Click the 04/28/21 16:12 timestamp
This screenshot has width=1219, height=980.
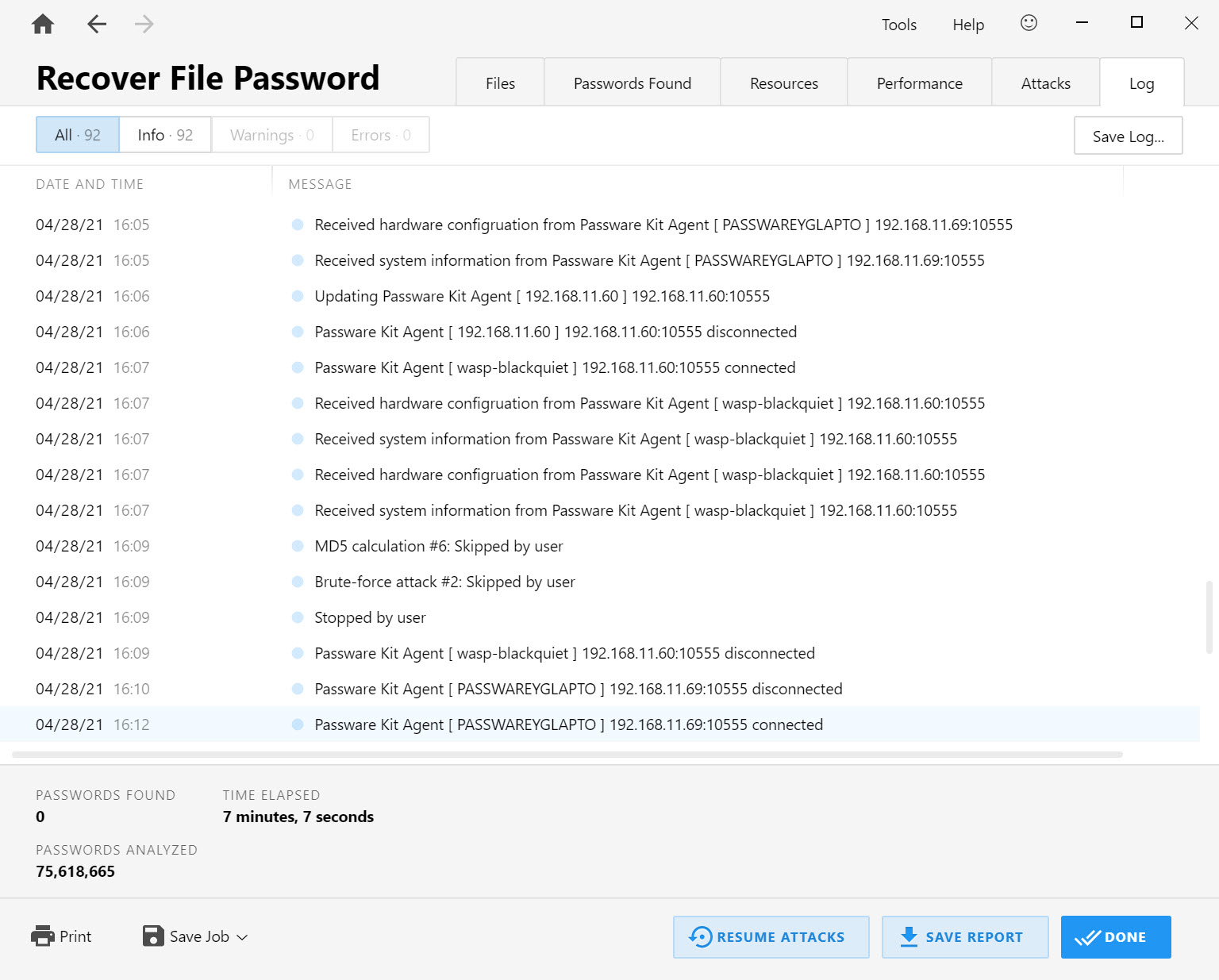[93, 724]
